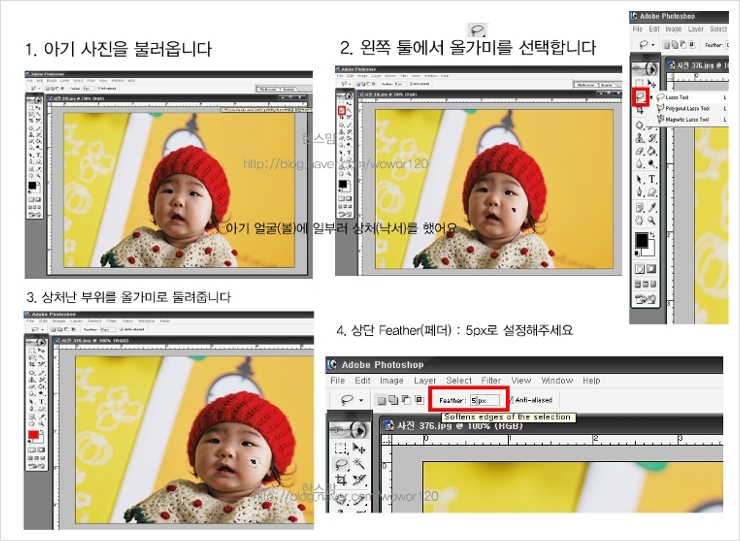Select History Brush tool in enlarged right toolbox
This screenshot has width=740, height=541.
653,138
